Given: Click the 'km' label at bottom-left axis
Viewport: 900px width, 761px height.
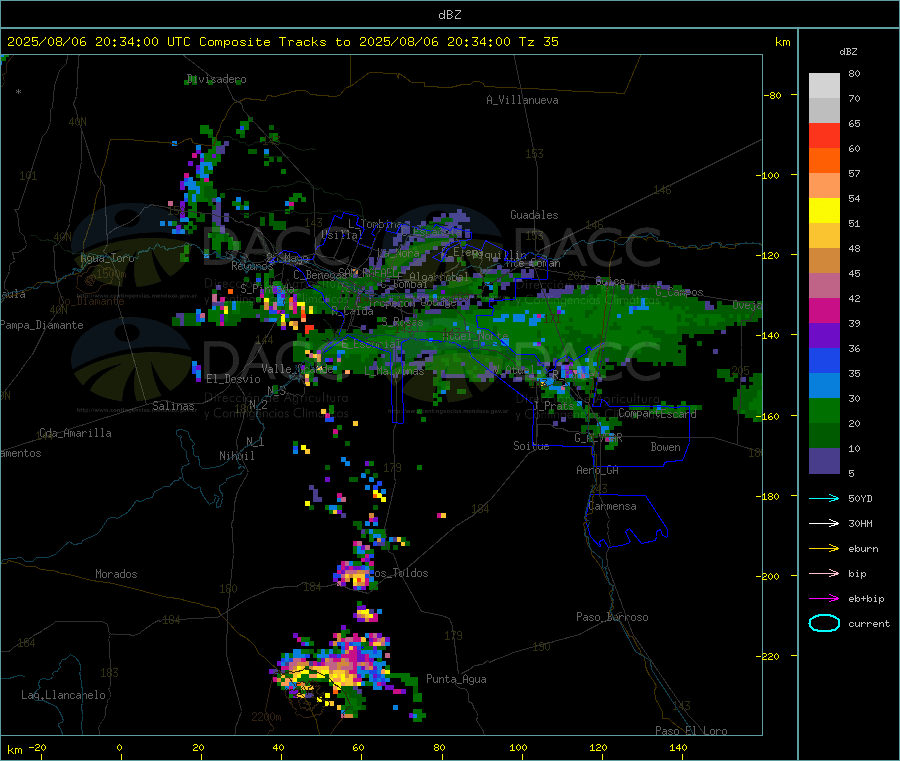Looking at the screenshot, I should 14,750.
